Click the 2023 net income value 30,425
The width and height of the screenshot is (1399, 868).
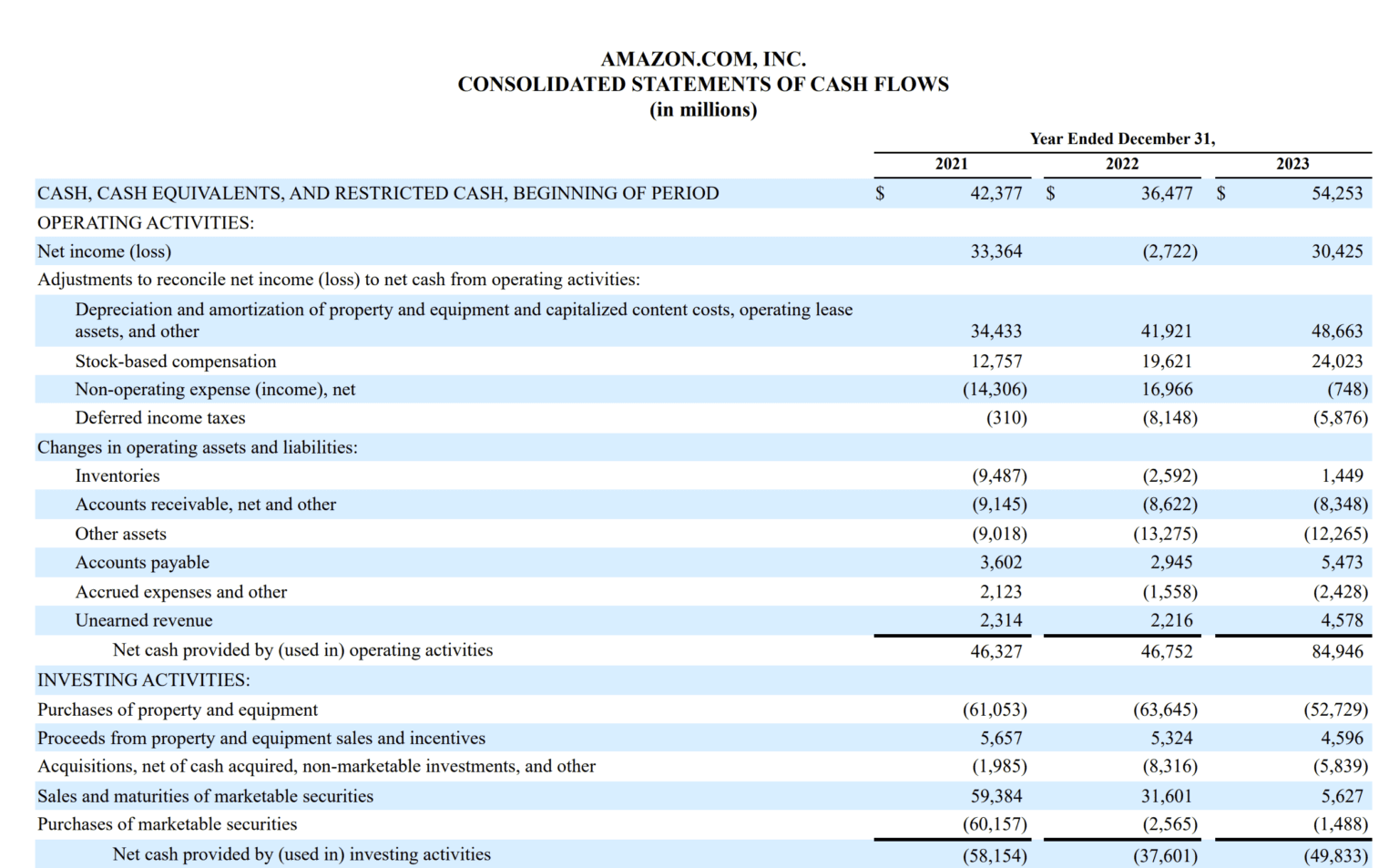(1337, 251)
